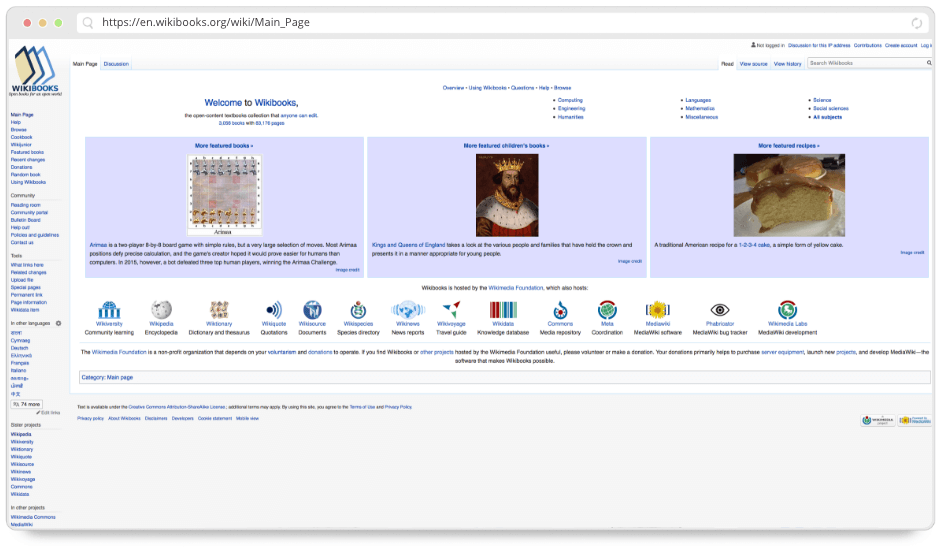This screenshot has height=555, width=942.
Task: Open the Meta globe icon
Action: pyautogui.click(x=607, y=310)
